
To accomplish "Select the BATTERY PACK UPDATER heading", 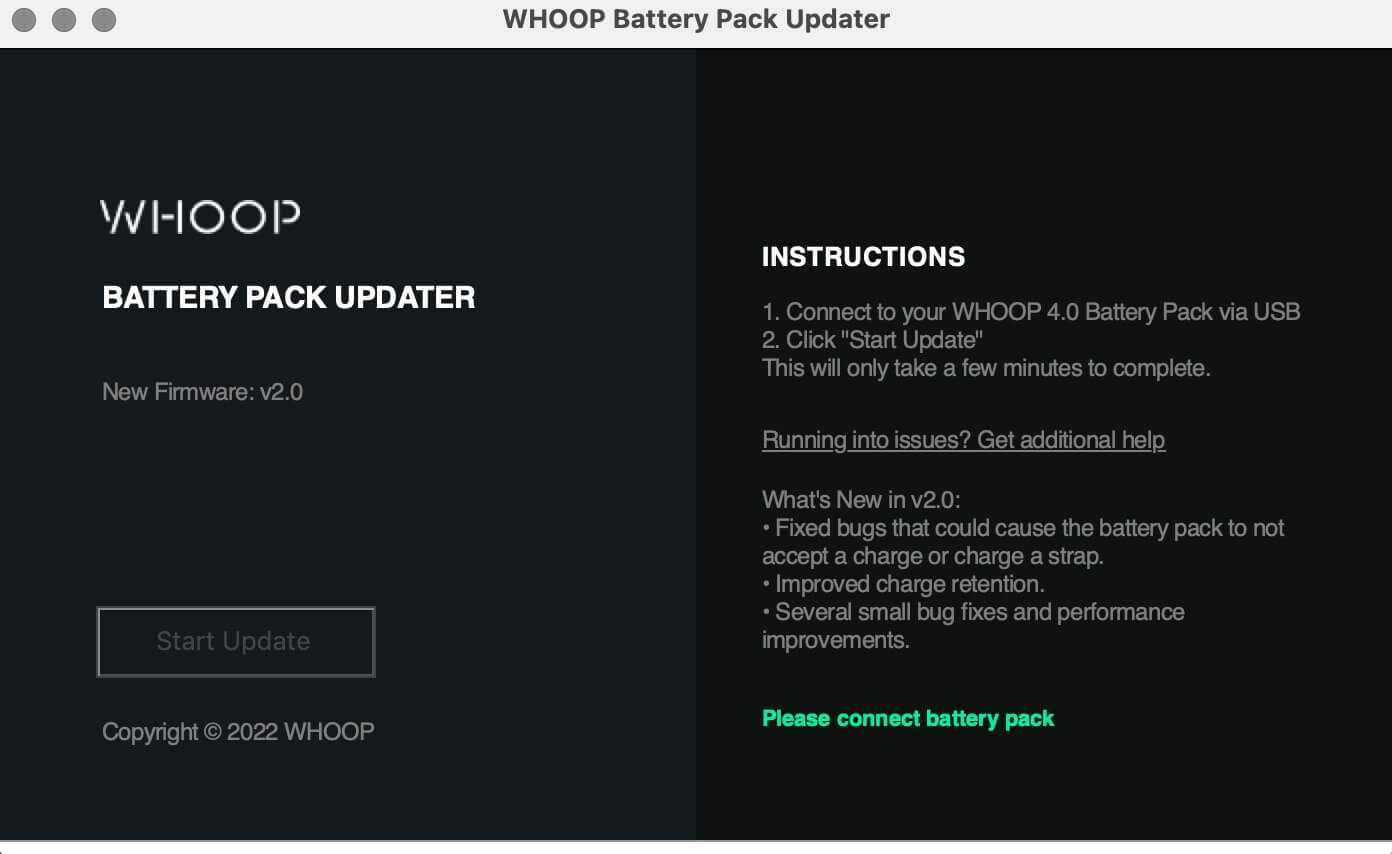I will [288, 297].
